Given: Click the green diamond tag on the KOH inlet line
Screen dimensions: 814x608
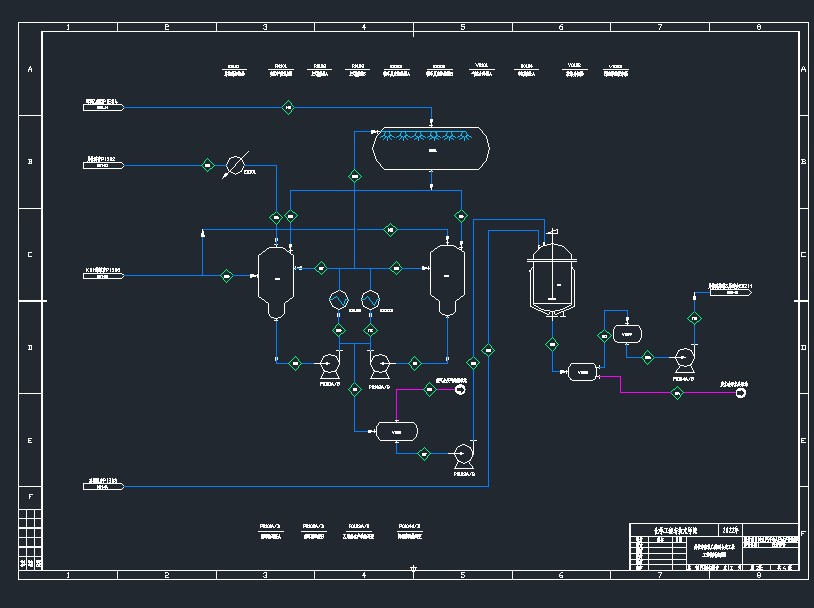Looking at the screenshot, I should [x=227, y=276].
